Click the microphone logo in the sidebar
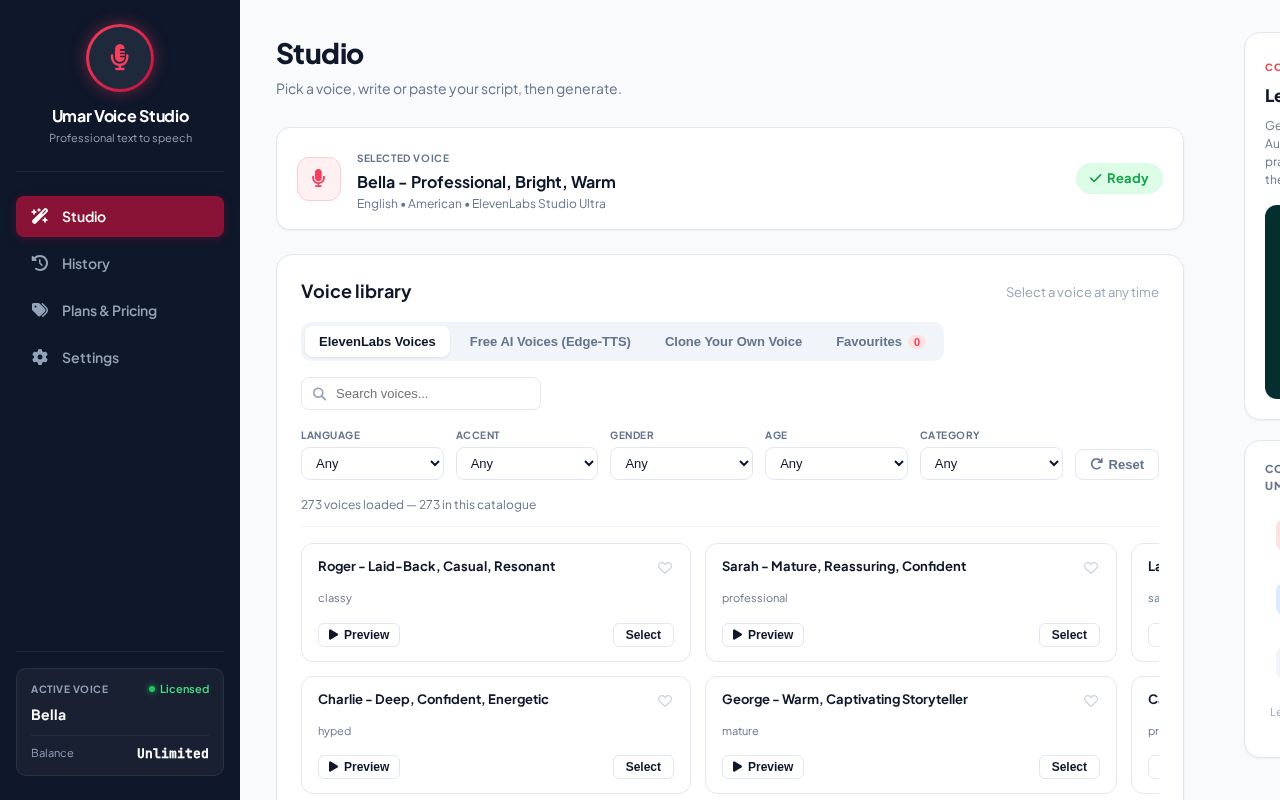The width and height of the screenshot is (1280, 800). tap(120, 58)
